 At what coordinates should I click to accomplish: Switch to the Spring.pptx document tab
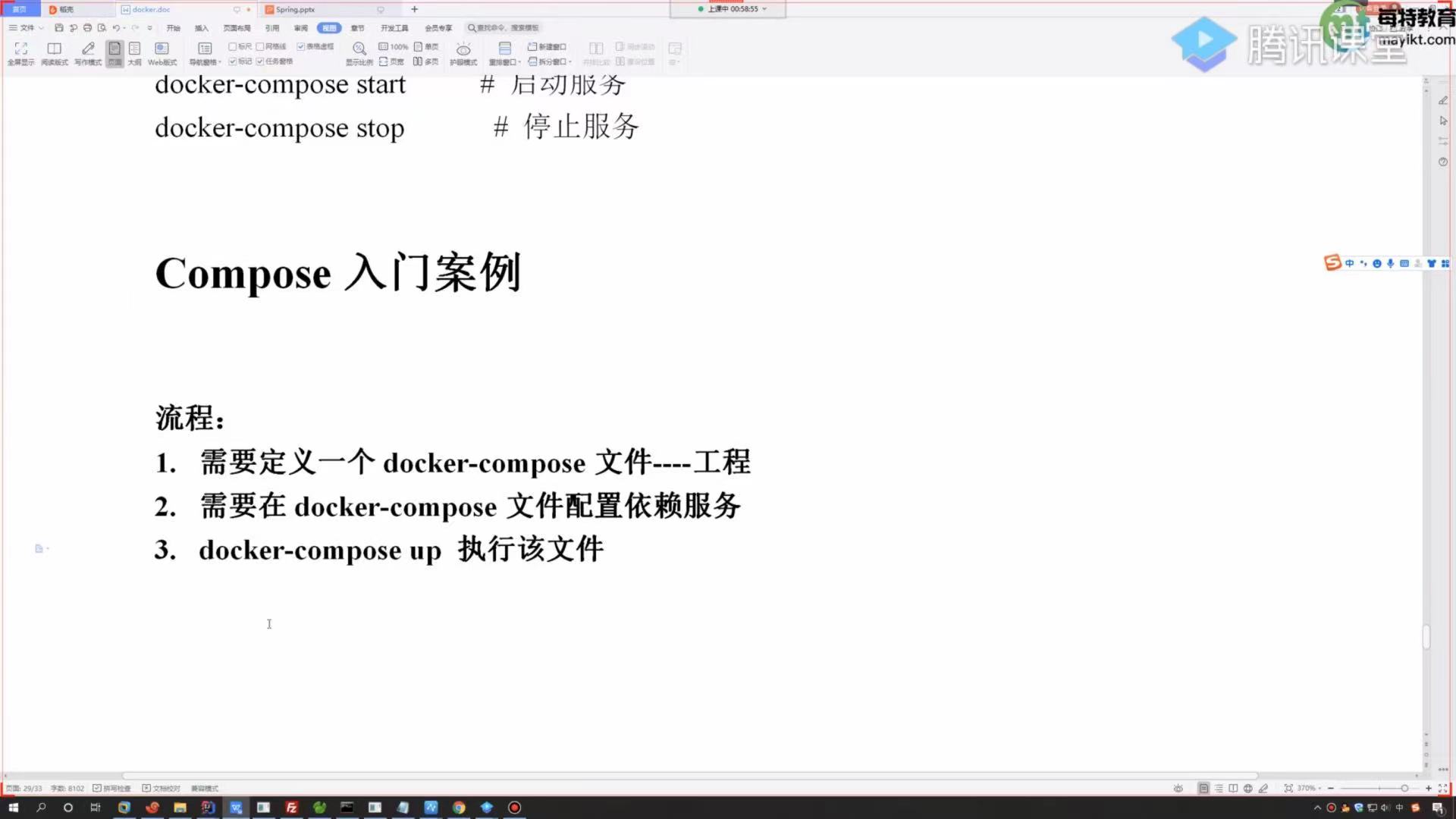pos(296,10)
